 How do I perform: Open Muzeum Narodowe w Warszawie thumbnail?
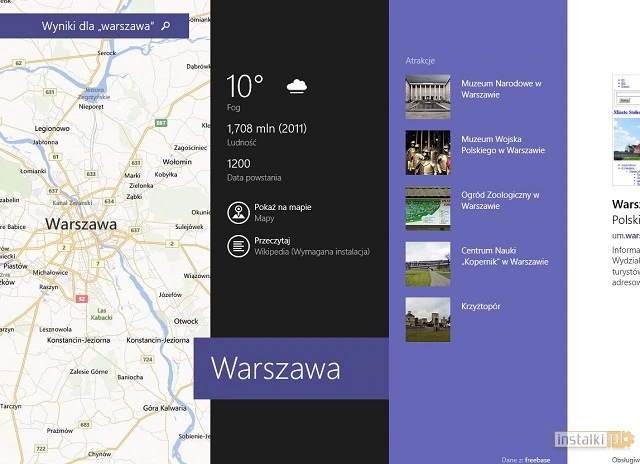[x=428, y=97]
